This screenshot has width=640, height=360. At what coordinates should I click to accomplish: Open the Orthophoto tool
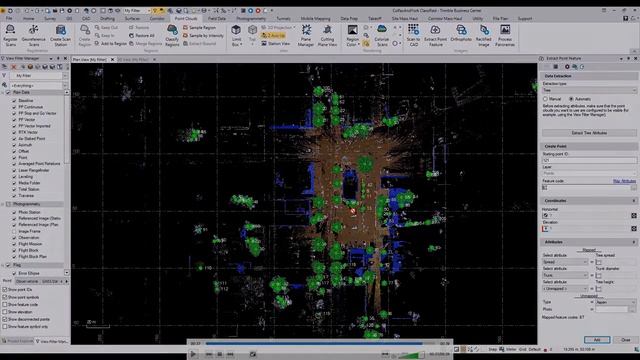[x=461, y=33]
